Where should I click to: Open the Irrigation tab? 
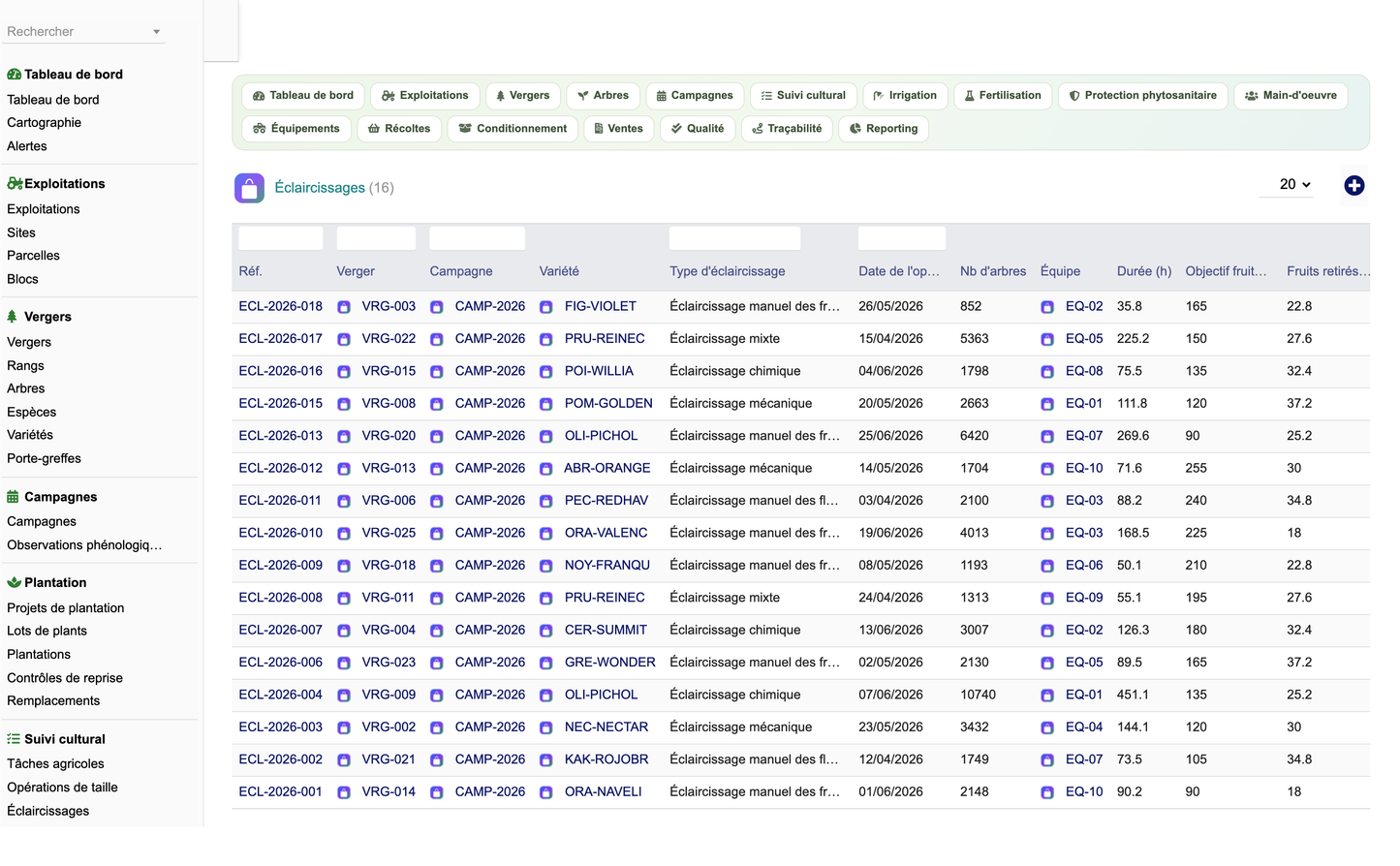coord(905,96)
